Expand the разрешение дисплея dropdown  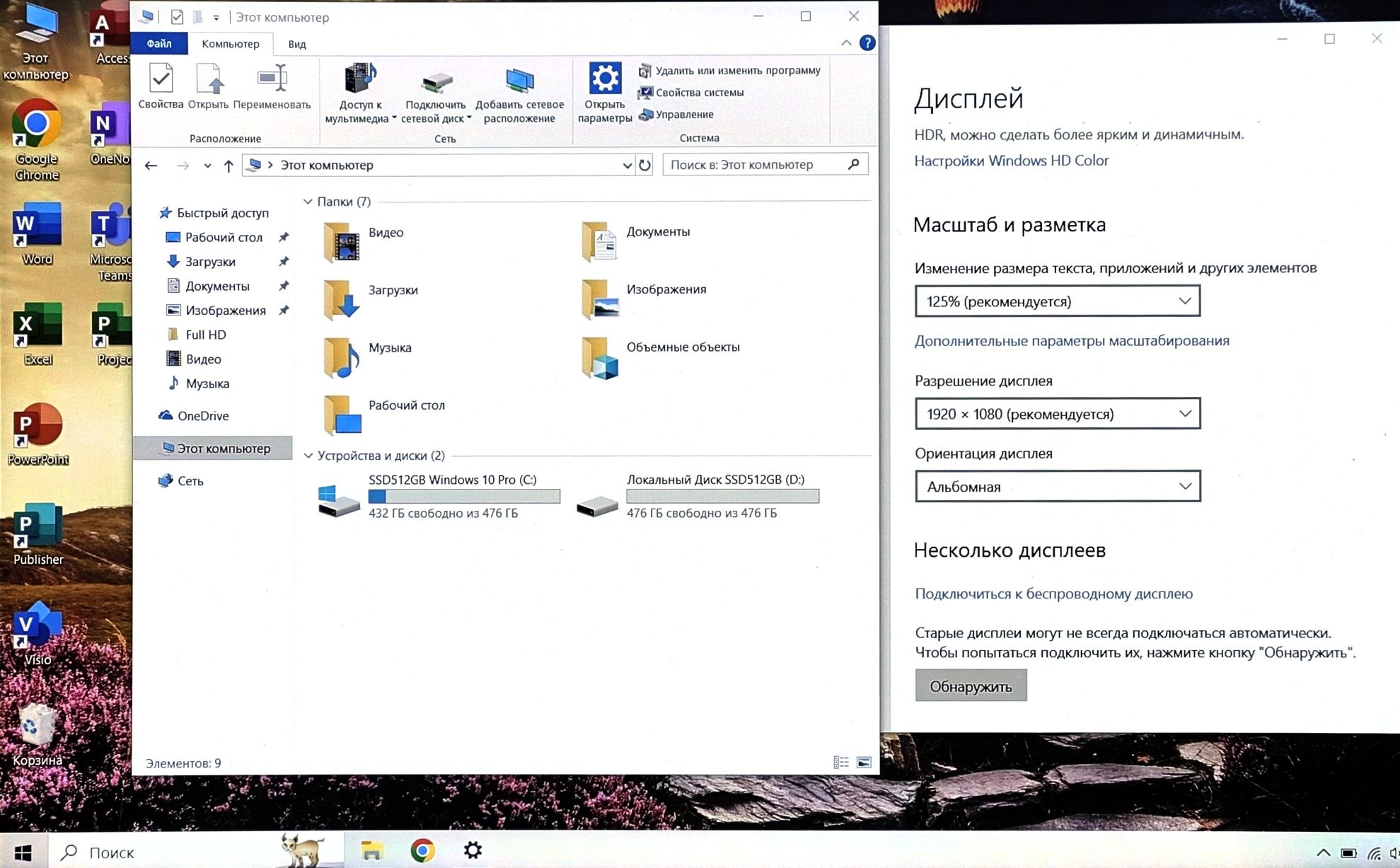coord(1055,414)
